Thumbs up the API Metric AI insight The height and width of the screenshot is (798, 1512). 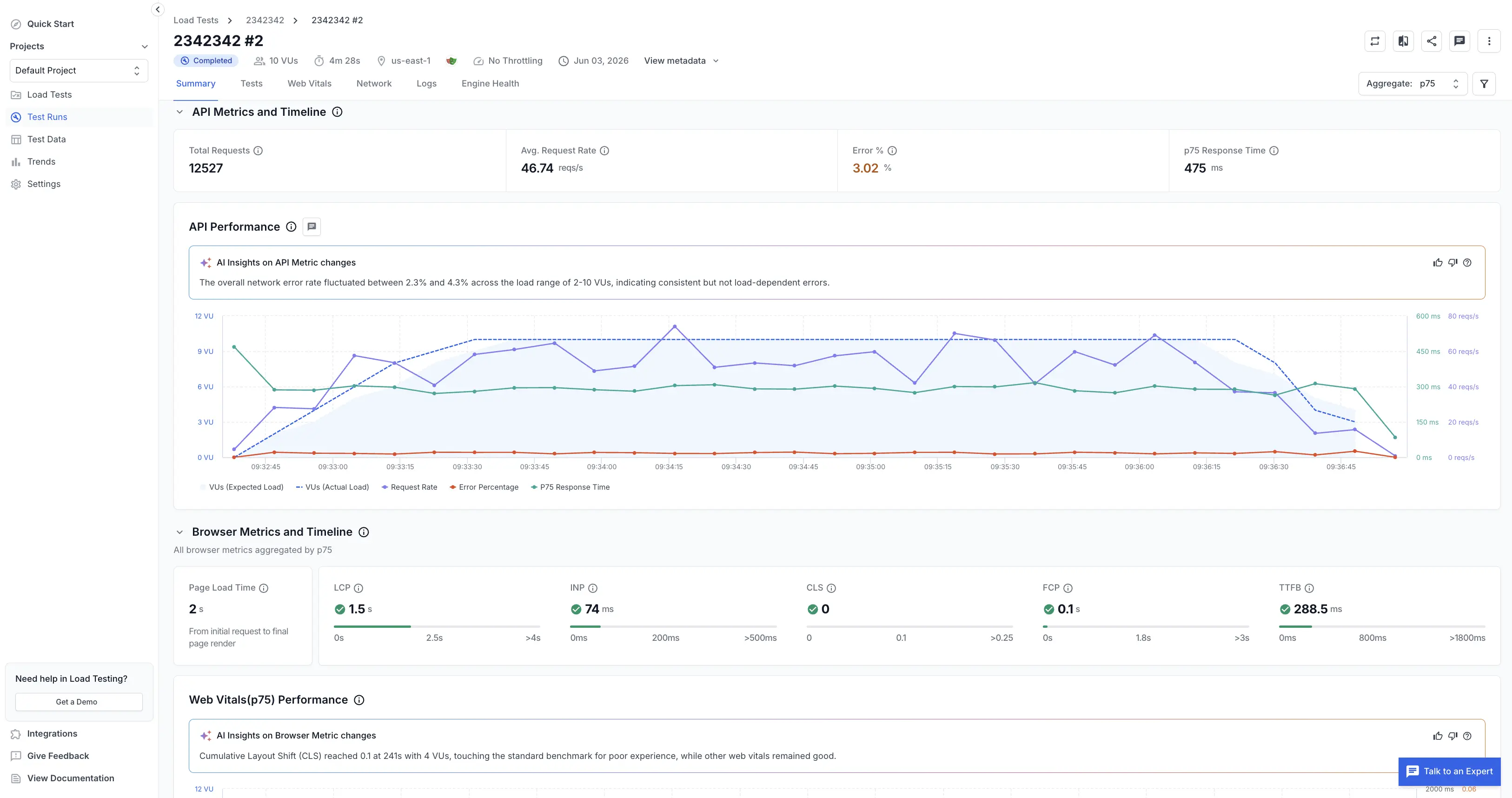(x=1438, y=263)
